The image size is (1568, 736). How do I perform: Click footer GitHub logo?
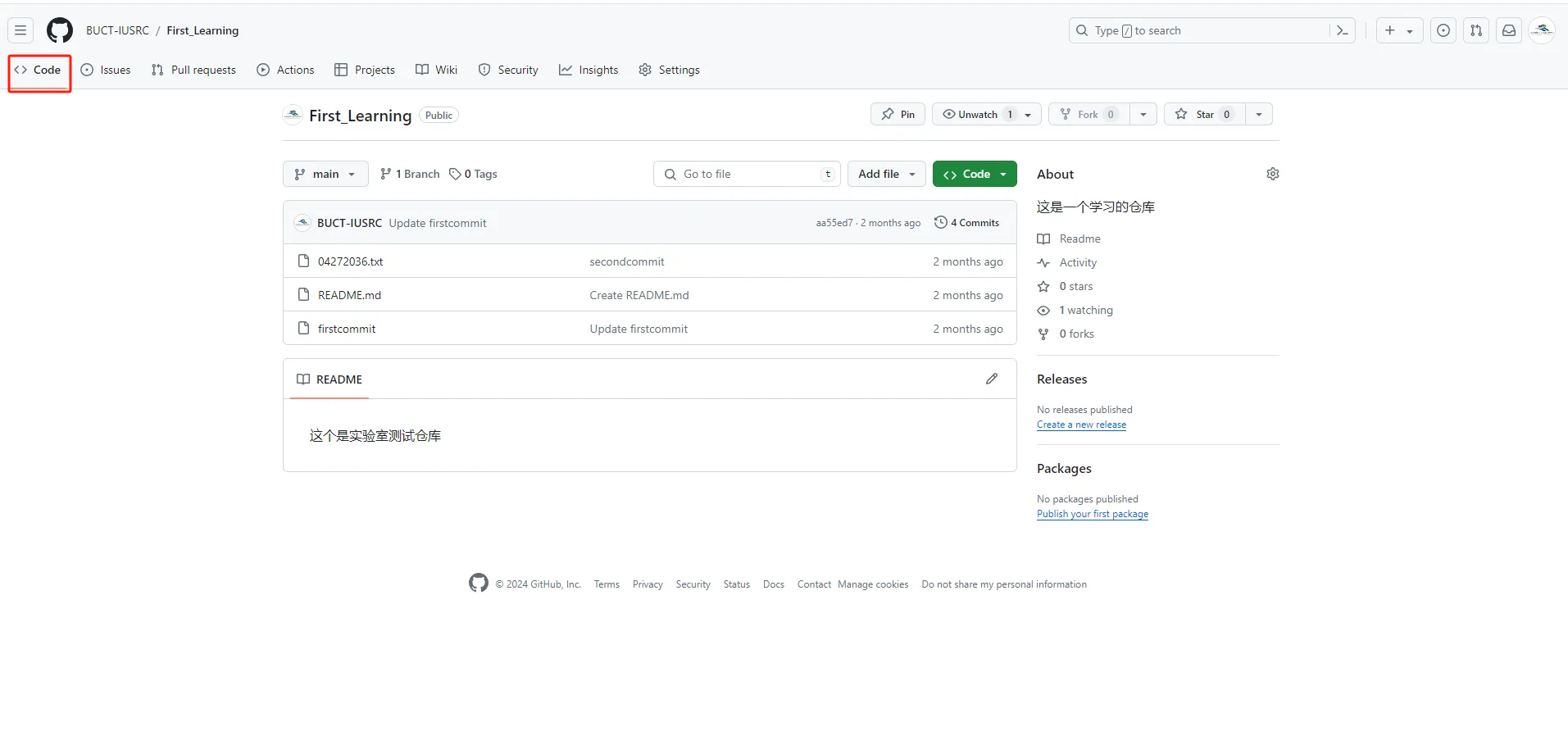[479, 583]
